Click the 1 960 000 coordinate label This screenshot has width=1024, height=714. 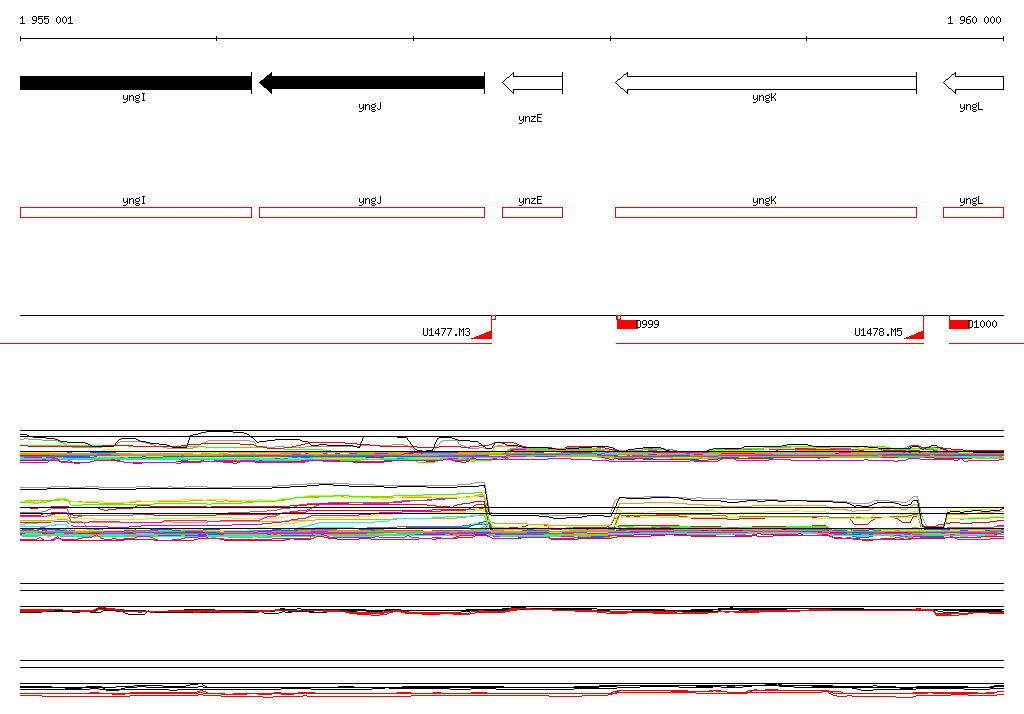coord(974,20)
